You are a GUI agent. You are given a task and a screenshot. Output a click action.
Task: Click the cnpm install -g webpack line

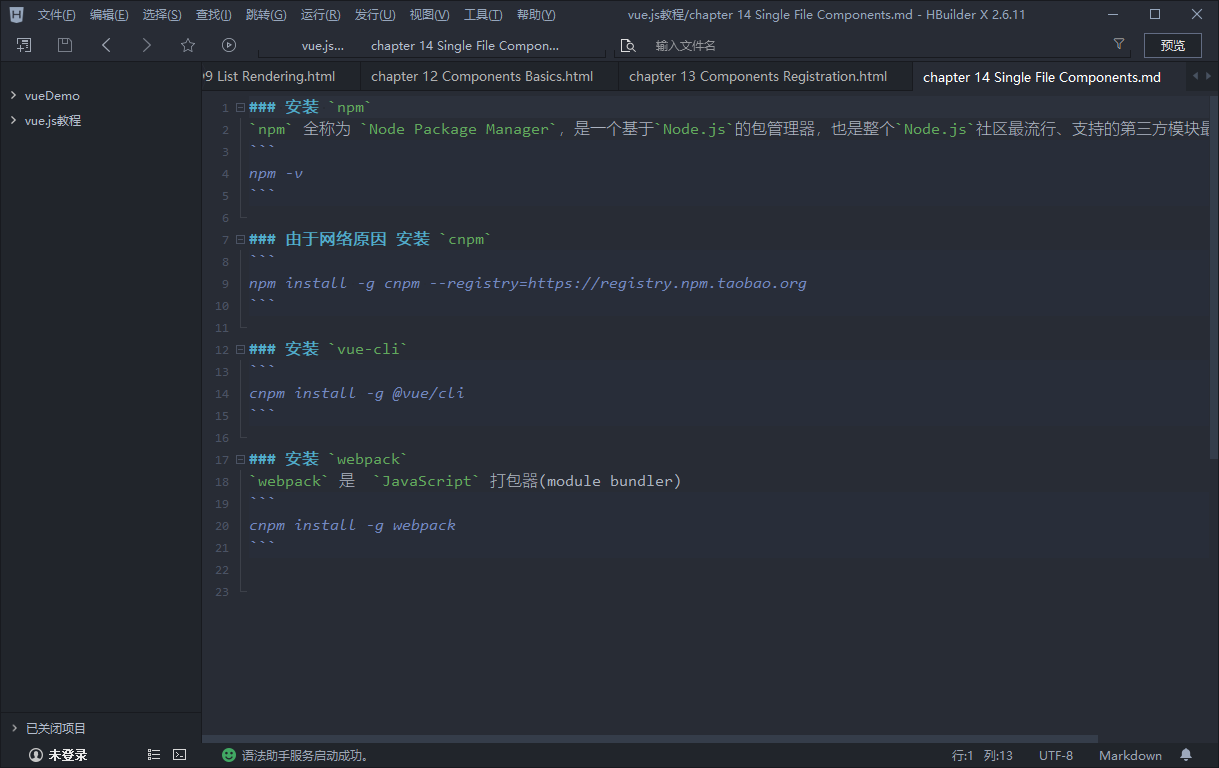click(352, 525)
